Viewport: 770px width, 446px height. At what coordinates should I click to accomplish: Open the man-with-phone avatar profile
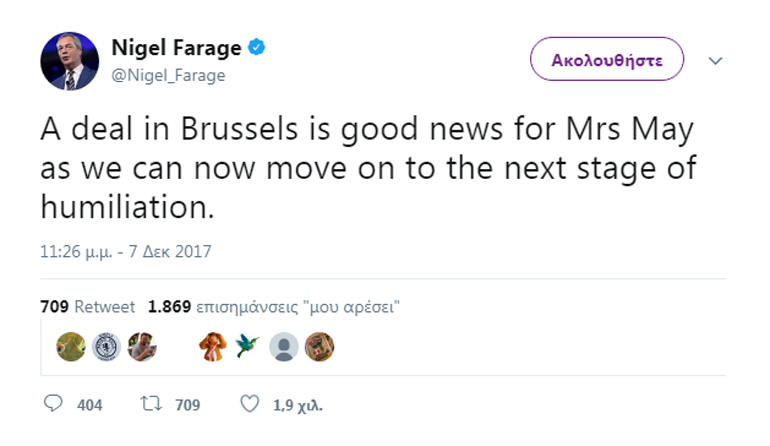141,346
